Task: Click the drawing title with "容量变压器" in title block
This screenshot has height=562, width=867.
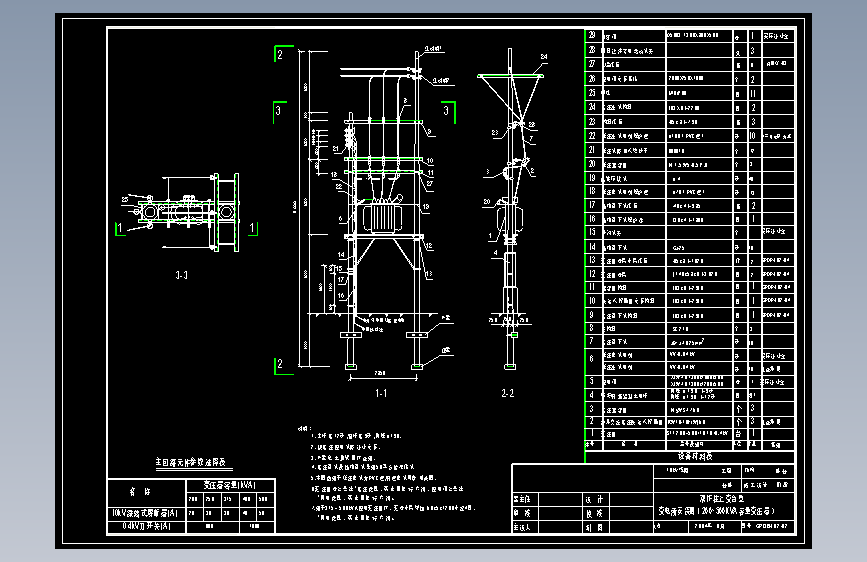Action: click(717, 511)
